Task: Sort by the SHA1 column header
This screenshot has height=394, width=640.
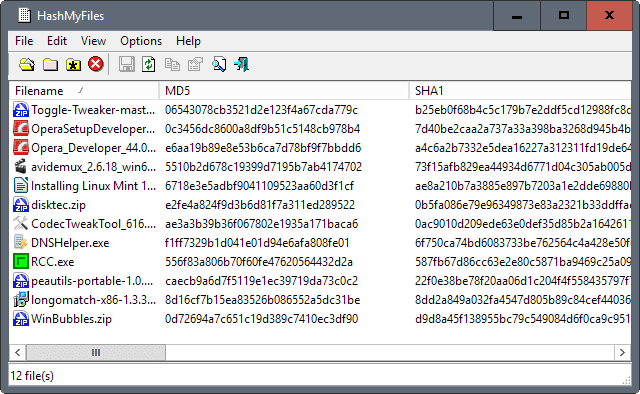Action: [520, 91]
